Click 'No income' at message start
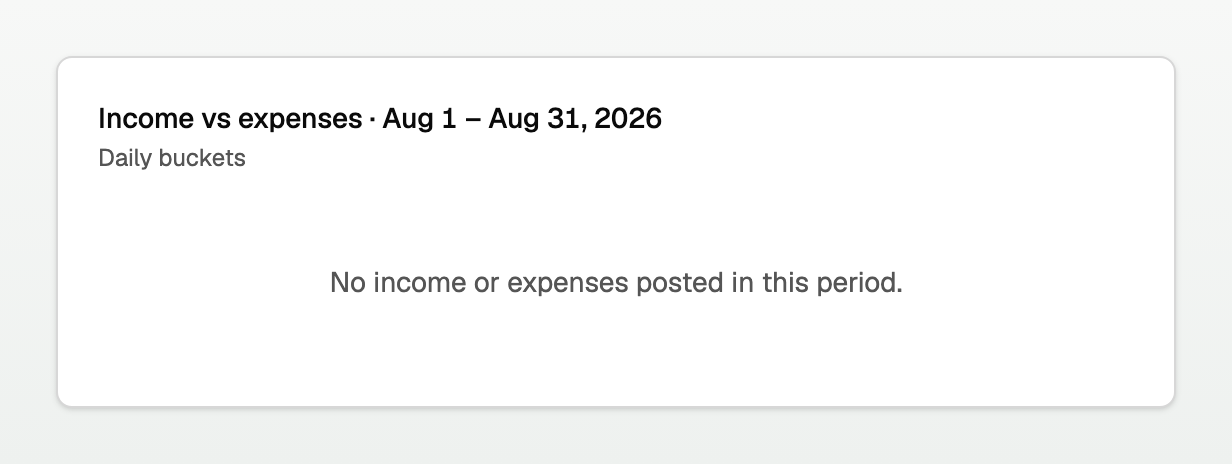Viewport: 1232px width, 464px height. click(x=398, y=283)
